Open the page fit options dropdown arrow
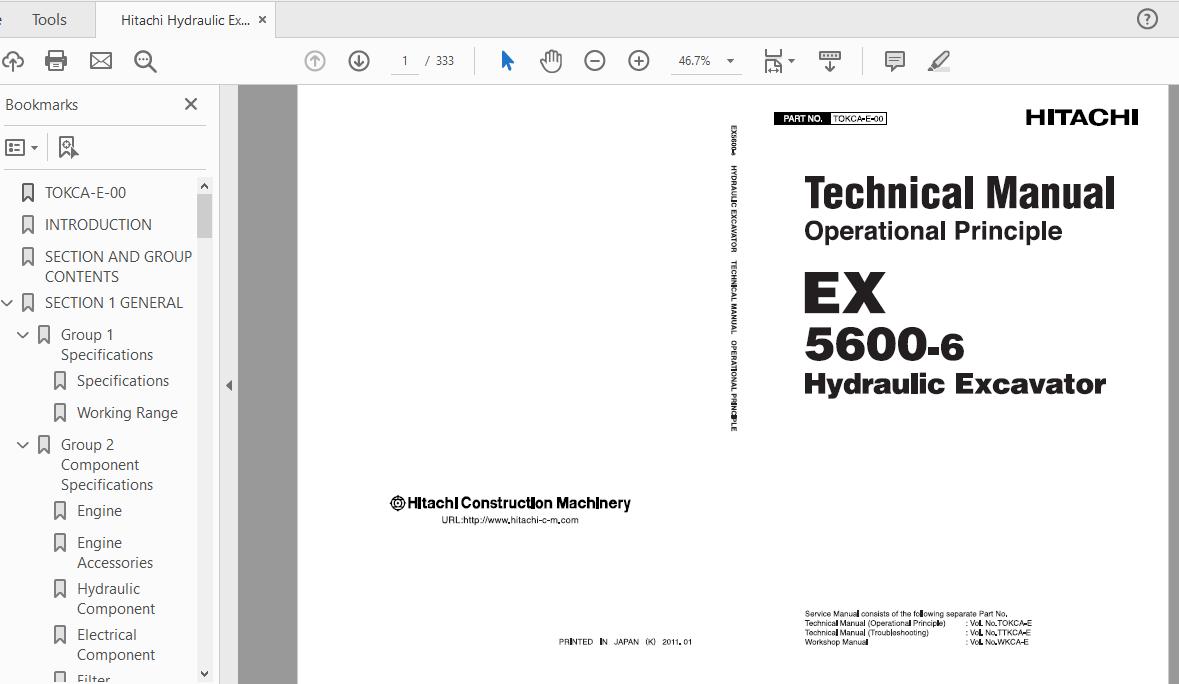Viewport: 1179px width, 684px height. [792, 61]
